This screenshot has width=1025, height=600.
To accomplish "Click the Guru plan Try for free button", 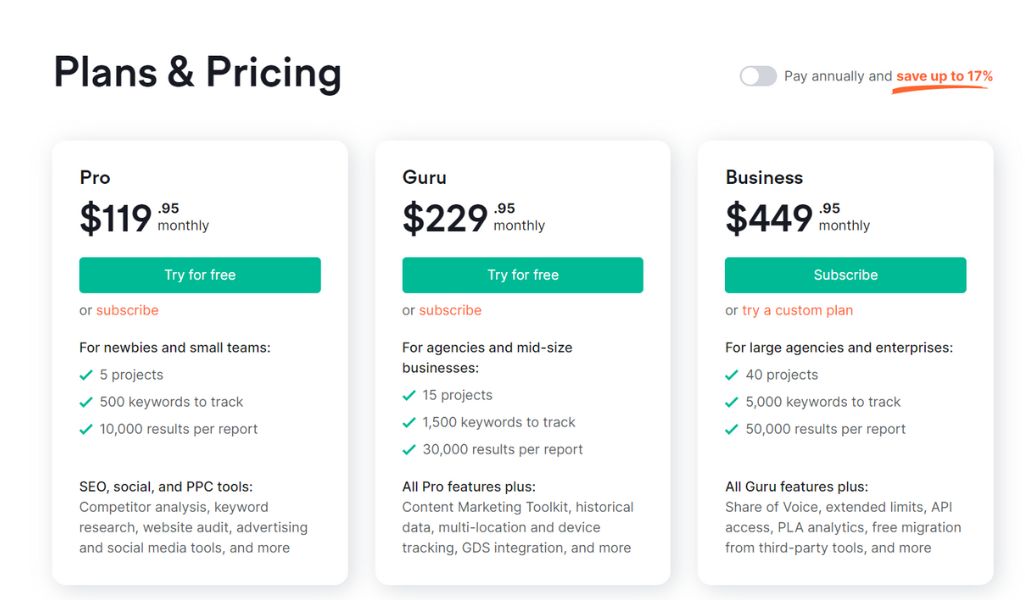I will pyautogui.click(x=522, y=275).
